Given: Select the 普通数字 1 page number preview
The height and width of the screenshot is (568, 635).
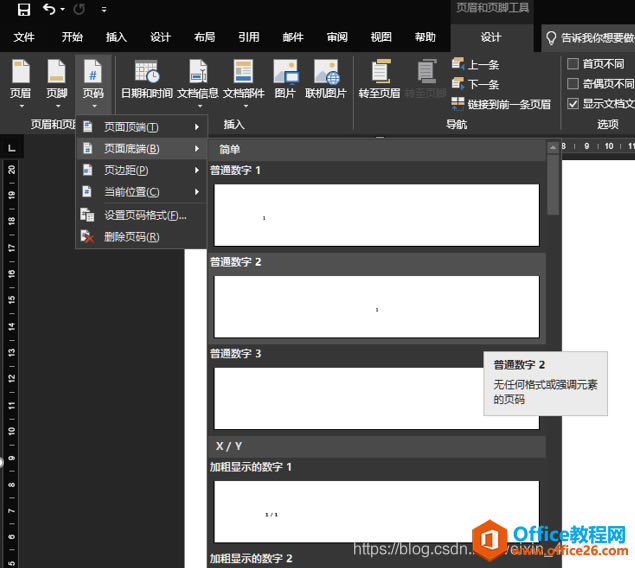Looking at the screenshot, I should coord(377,215).
